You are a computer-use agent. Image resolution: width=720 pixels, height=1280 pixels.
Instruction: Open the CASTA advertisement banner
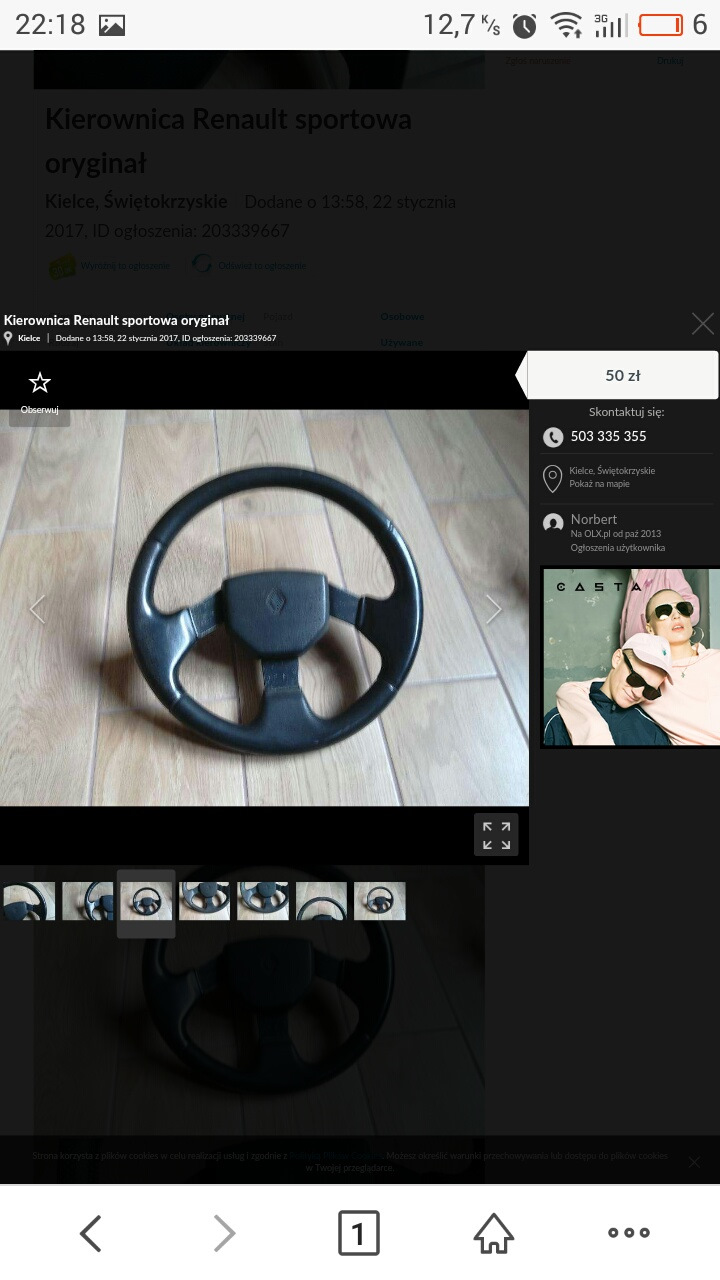pos(630,657)
